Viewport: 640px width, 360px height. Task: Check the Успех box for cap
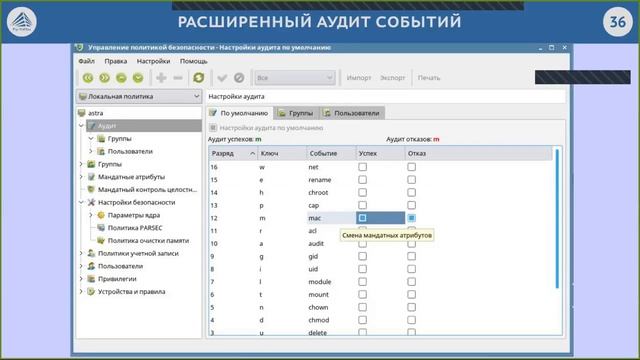tap(362, 205)
